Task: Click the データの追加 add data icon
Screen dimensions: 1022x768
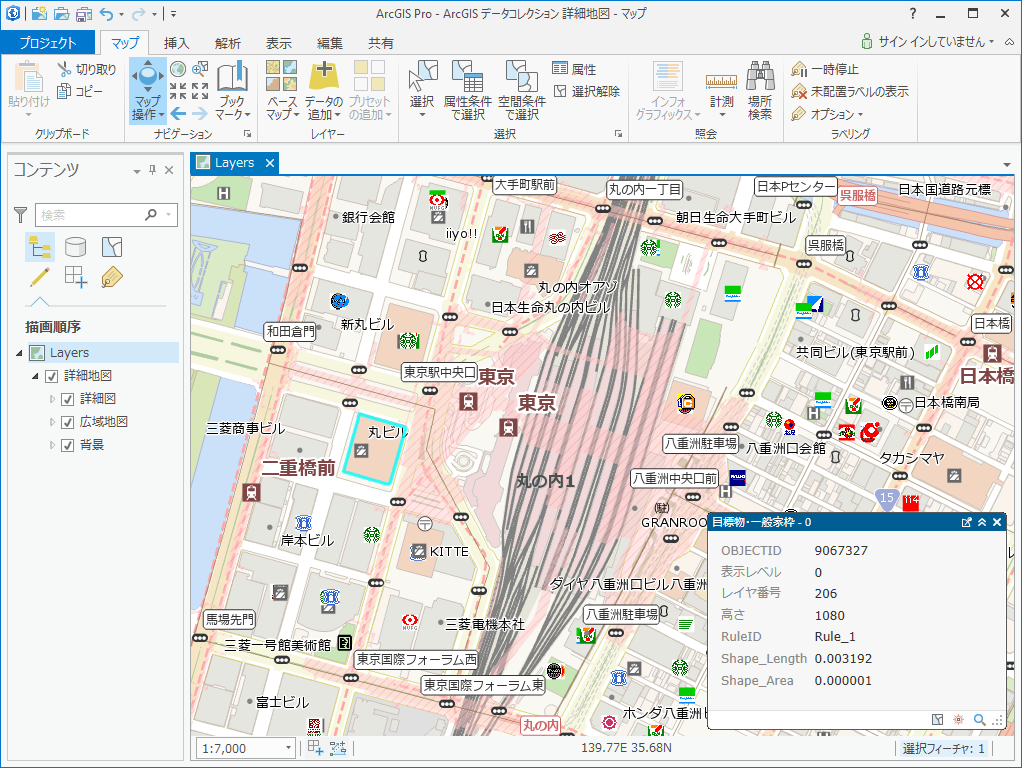Action: (x=323, y=90)
